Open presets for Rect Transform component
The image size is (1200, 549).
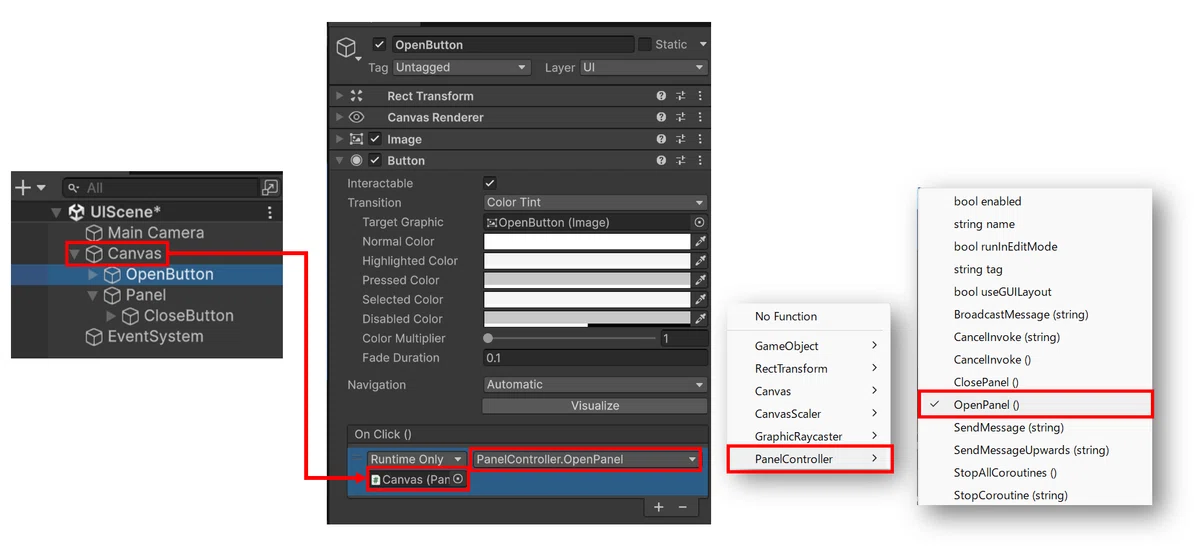point(681,96)
